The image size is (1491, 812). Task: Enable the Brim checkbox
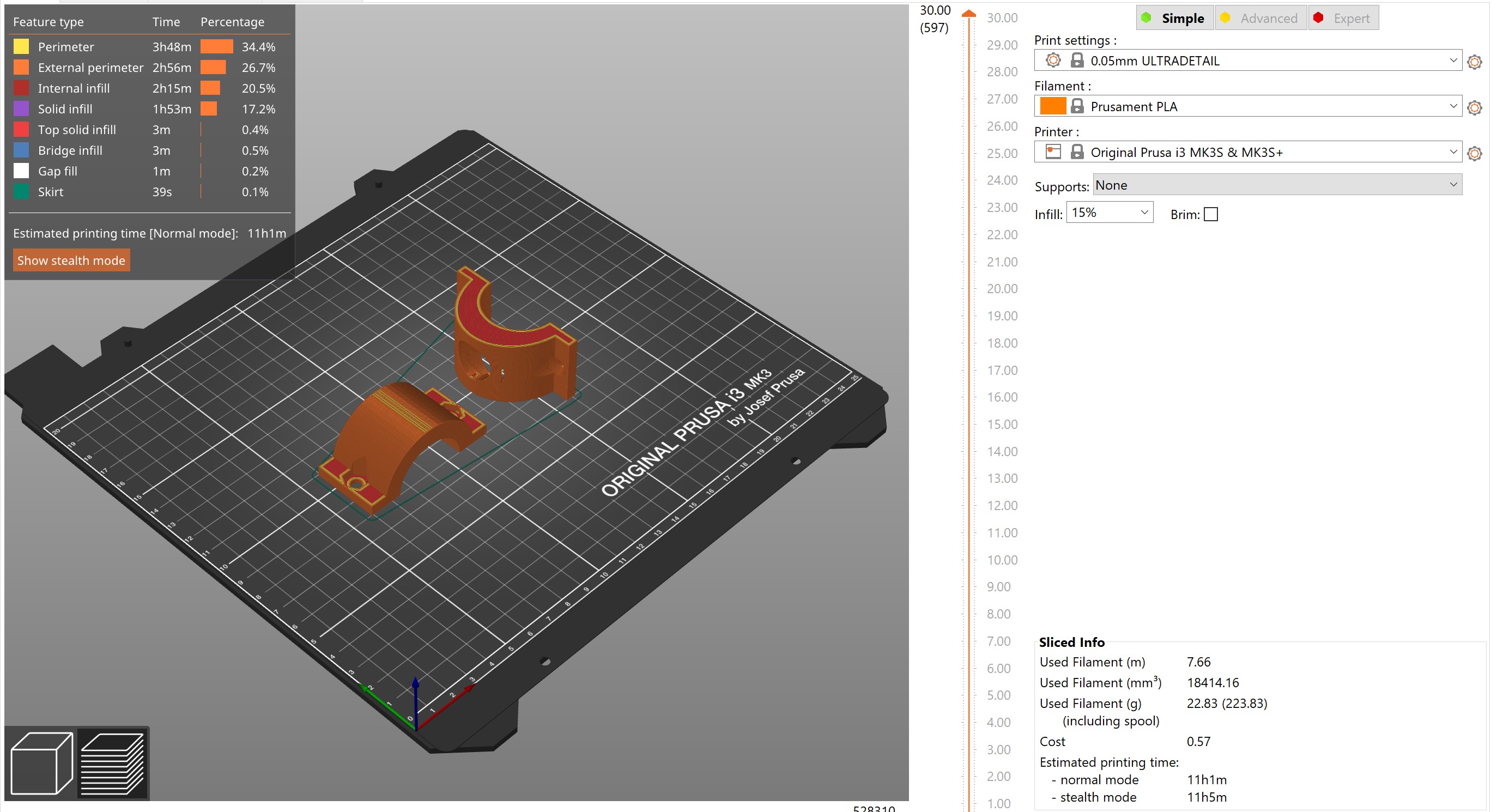pyautogui.click(x=1211, y=215)
